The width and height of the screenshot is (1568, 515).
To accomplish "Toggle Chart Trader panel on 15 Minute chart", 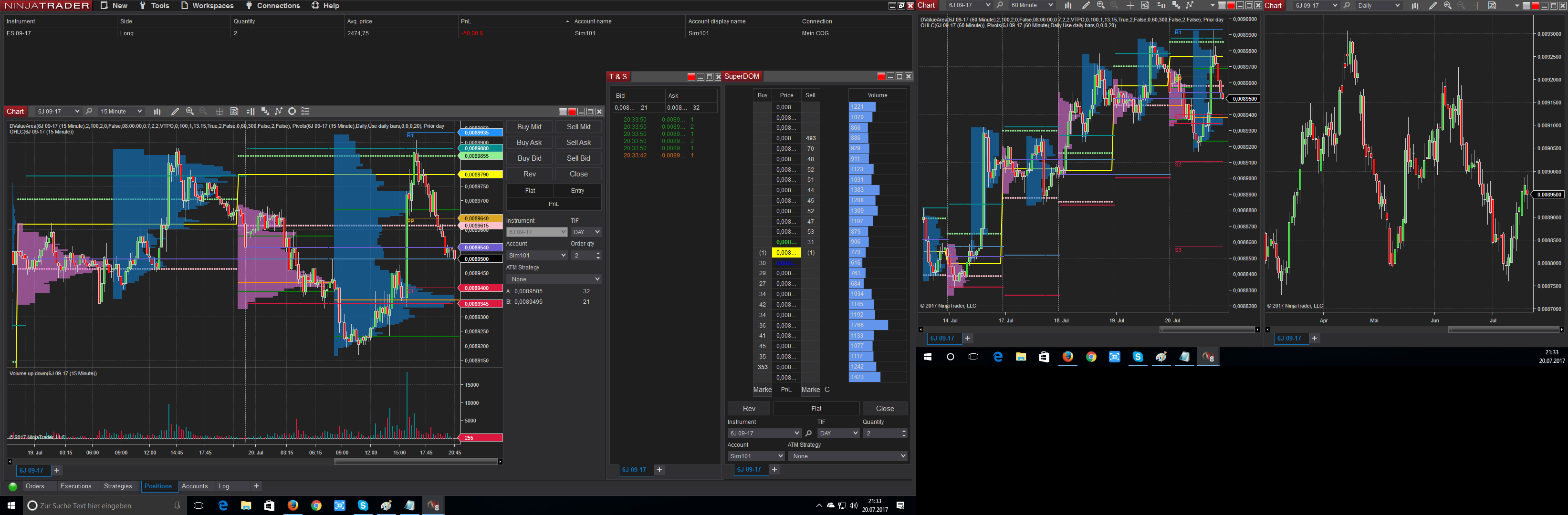I will 250,111.
